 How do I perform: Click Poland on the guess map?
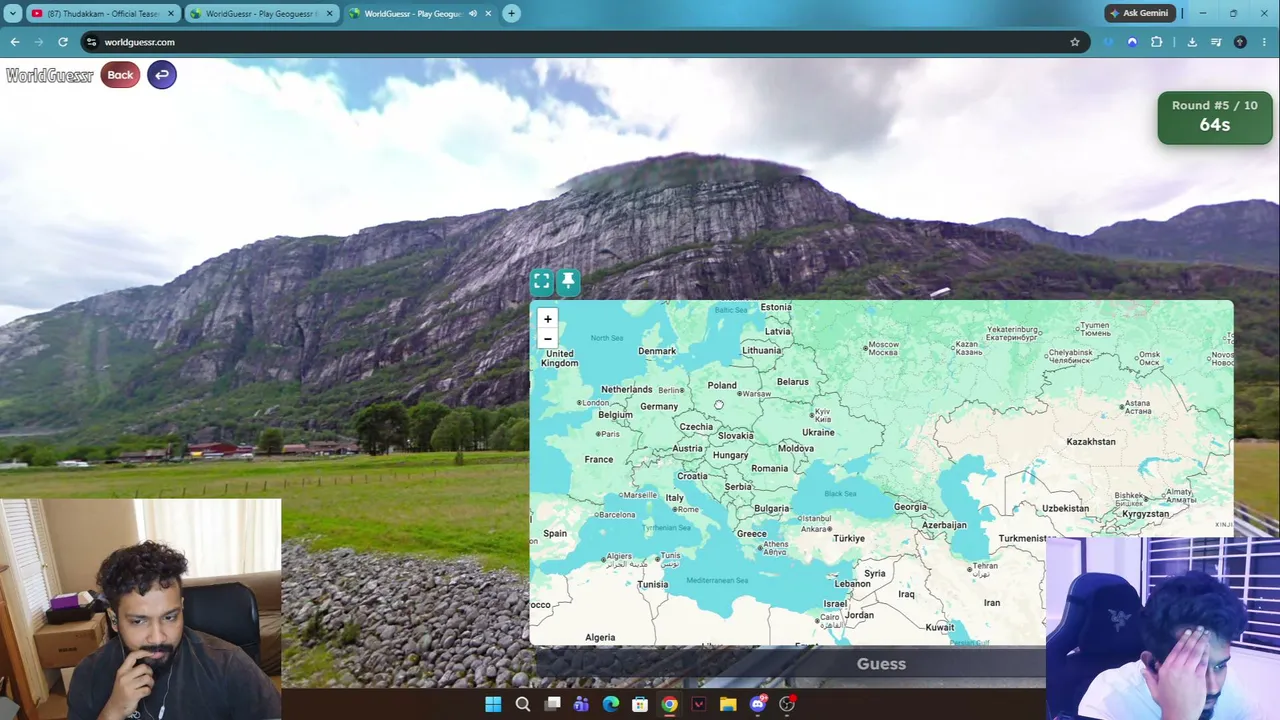(x=722, y=385)
